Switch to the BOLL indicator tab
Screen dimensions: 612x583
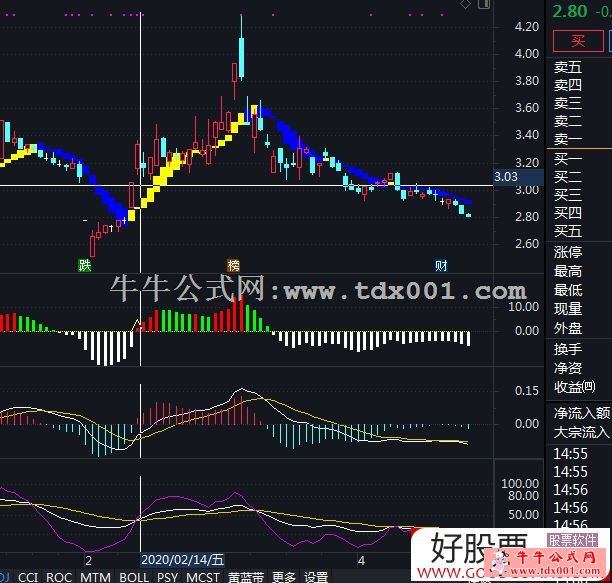click(x=134, y=577)
